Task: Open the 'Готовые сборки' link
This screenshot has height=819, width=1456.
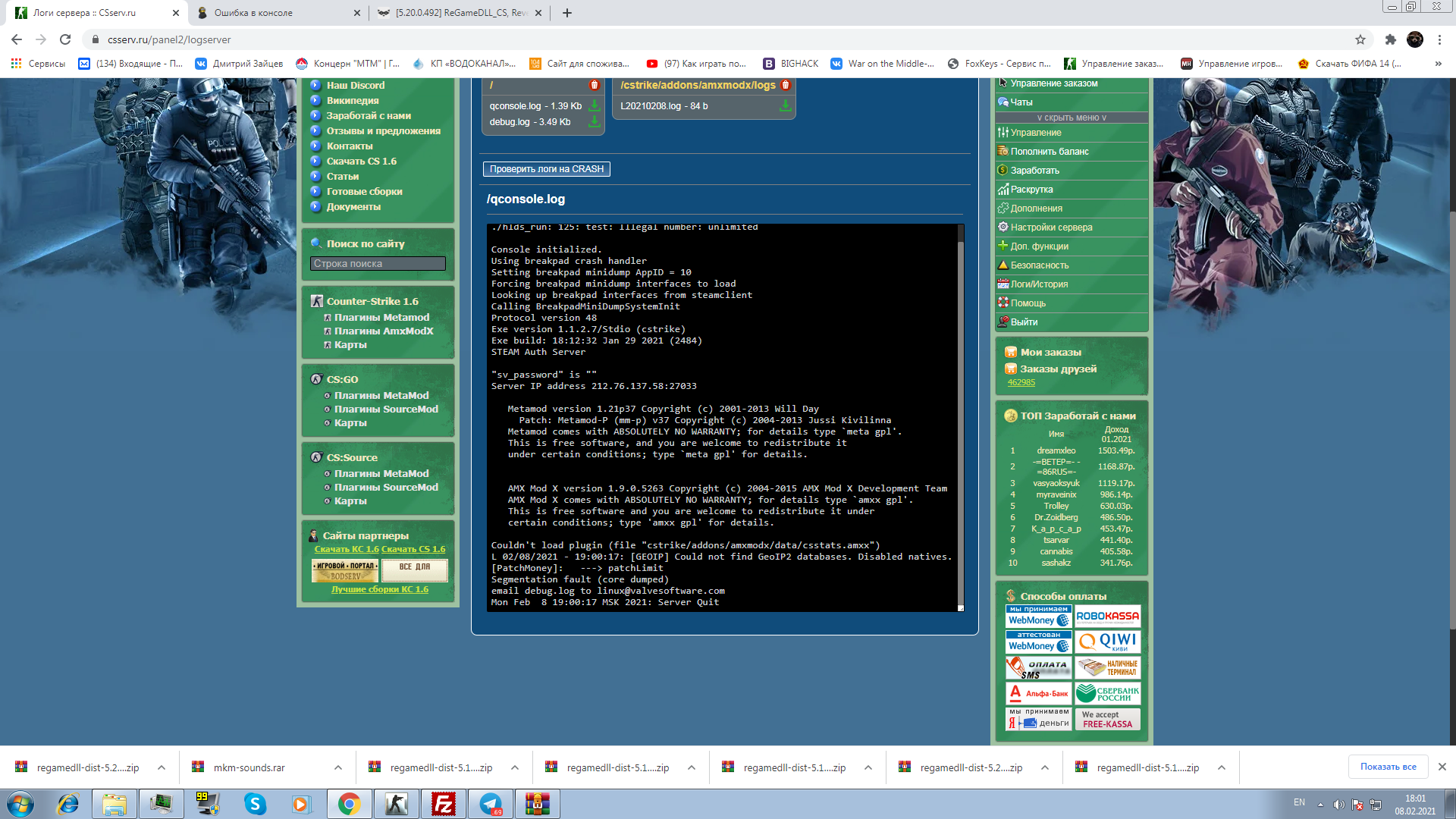Action: 364,192
